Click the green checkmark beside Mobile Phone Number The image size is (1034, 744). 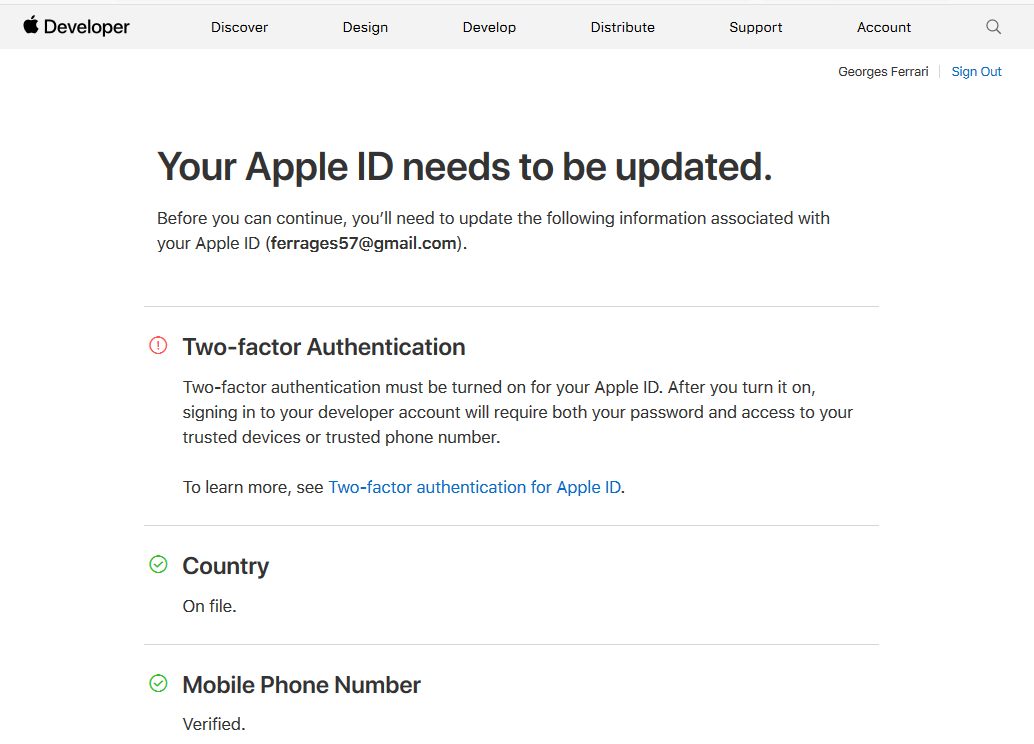pos(158,683)
